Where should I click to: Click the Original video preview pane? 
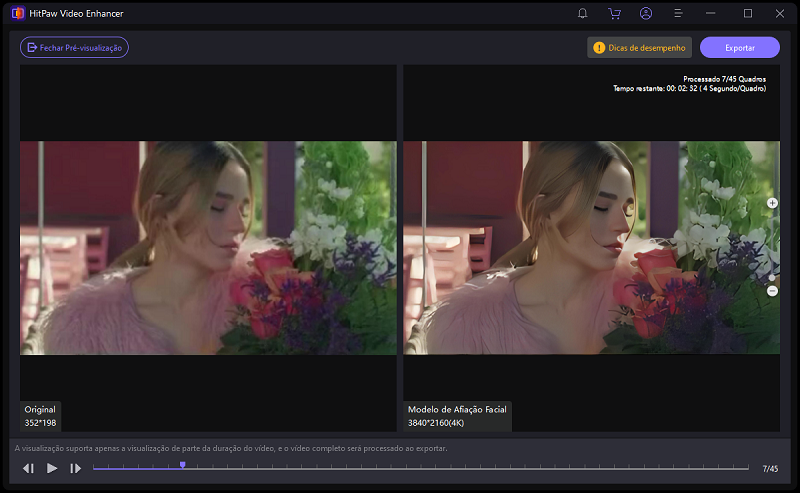point(208,247)
